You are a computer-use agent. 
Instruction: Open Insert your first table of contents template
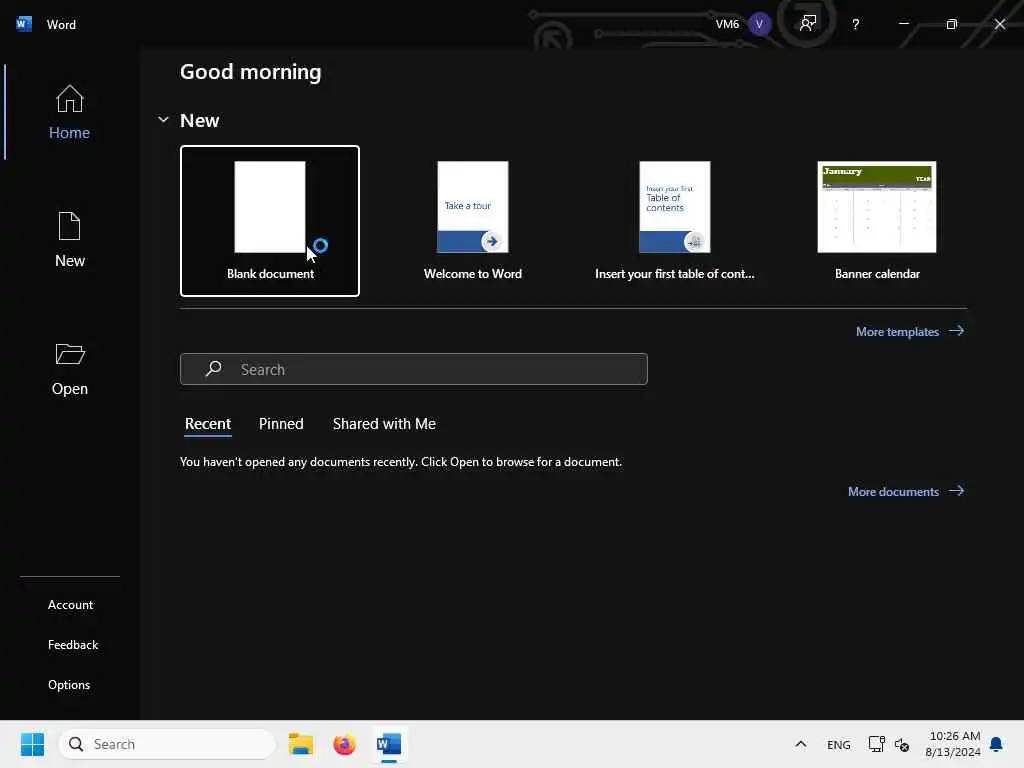tap(675, 221)
